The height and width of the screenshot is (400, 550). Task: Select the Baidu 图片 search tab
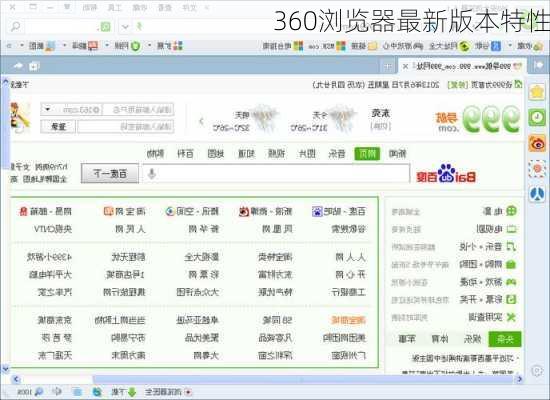click(x=307, y=153)
